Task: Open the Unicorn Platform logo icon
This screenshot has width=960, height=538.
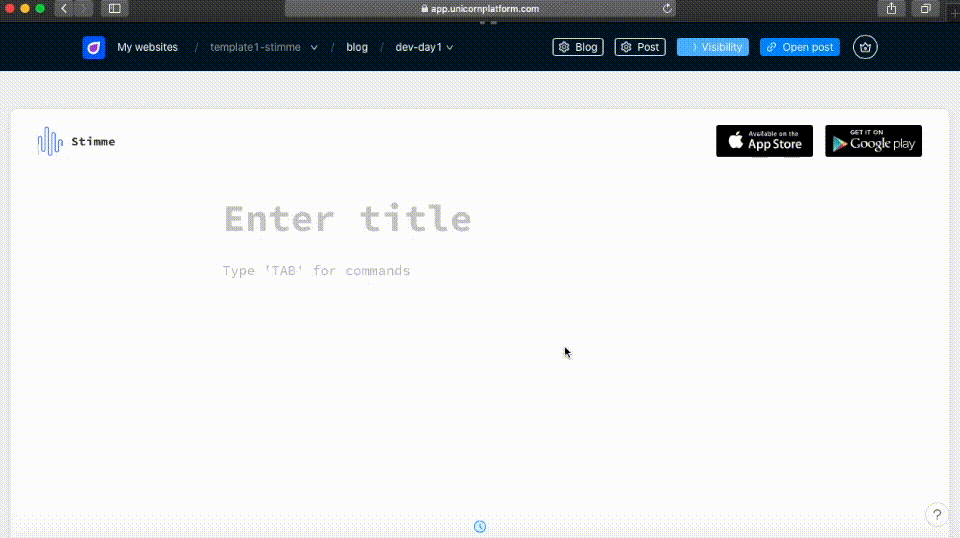Action: tap(94, 47)
